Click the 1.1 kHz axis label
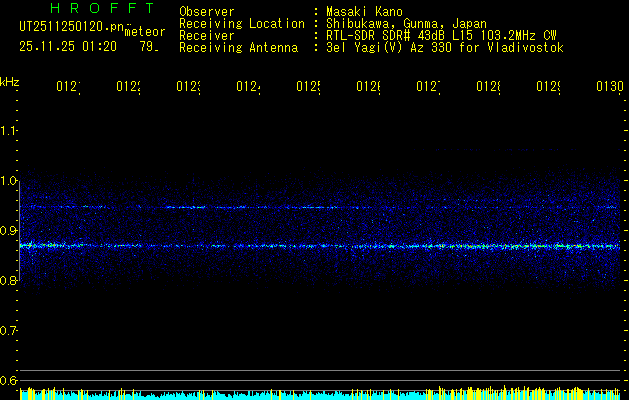Image resolution: width=629 pixels, height=400 pixels. [x=8, y=131]
